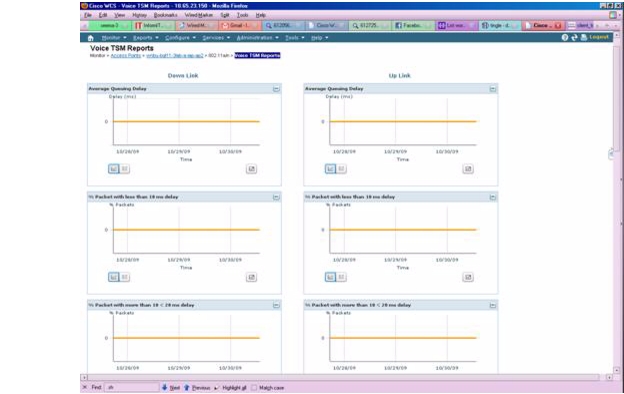Click the horizontal scrollbar at page bottom

pos(344,377)
